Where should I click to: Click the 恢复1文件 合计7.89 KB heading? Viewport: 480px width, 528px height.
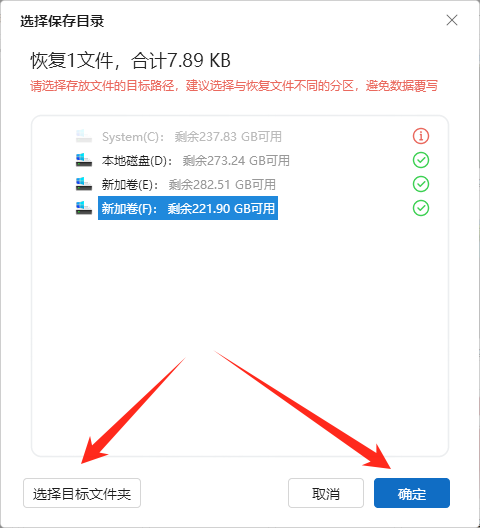(130, 61)
